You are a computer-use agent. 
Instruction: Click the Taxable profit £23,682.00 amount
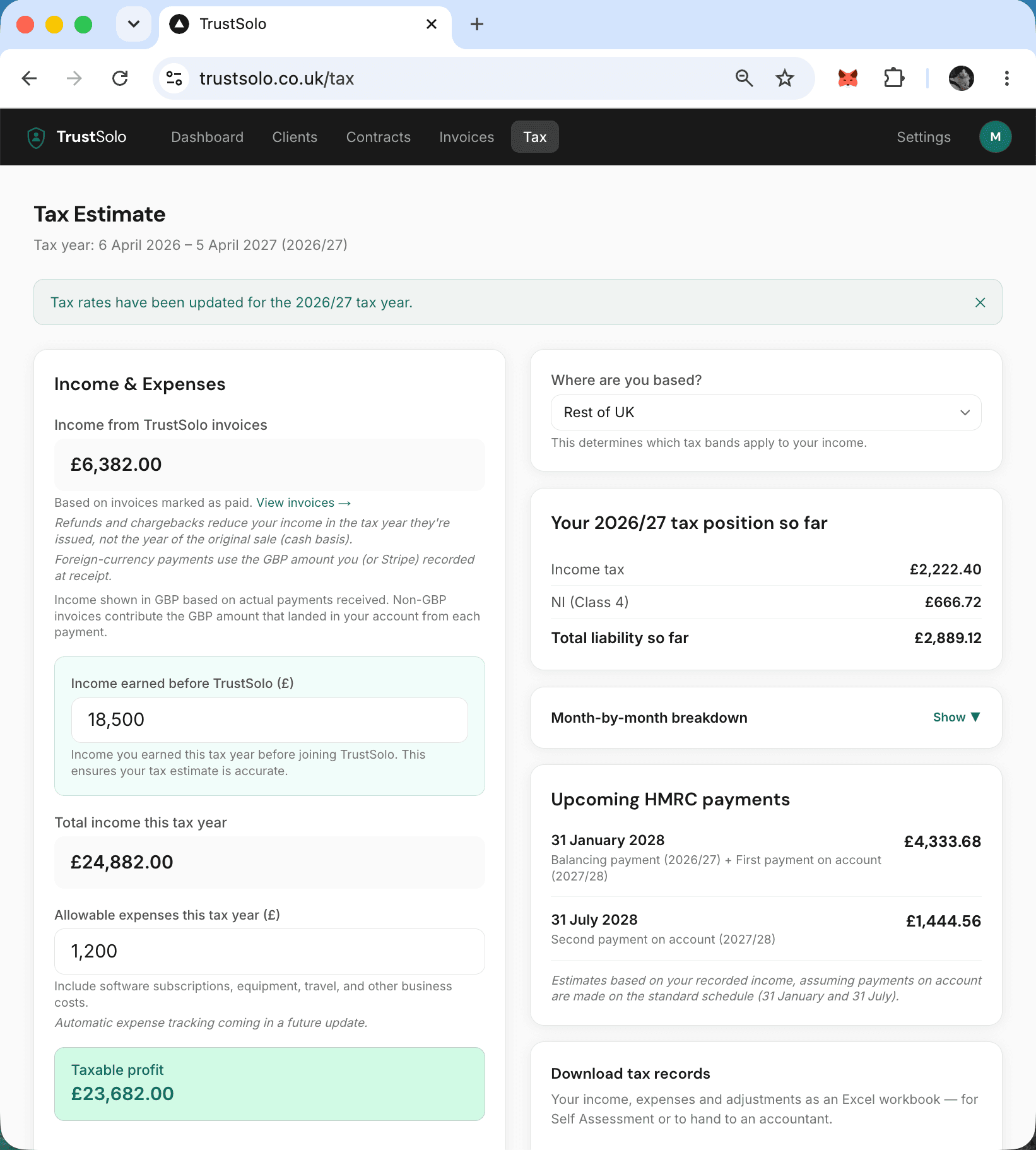click(122, 1094)
